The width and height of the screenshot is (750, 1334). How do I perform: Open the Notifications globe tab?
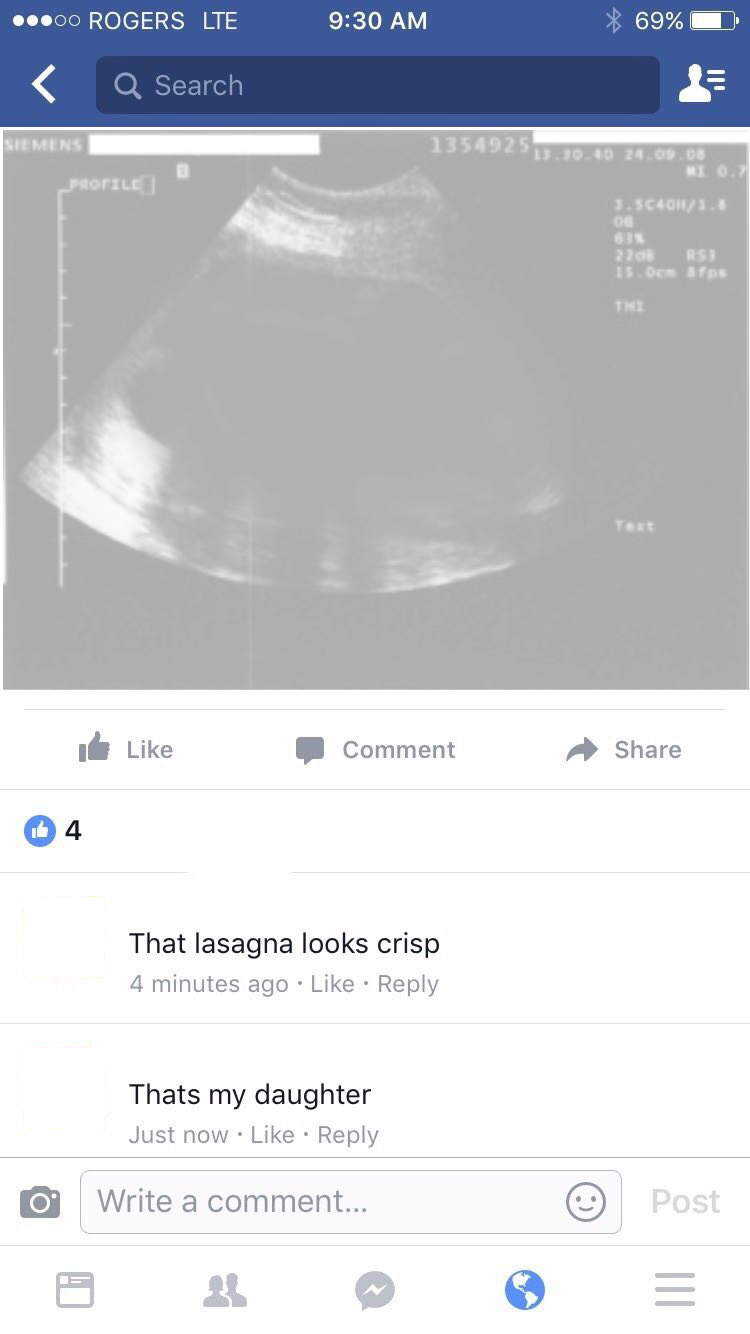click(x=525, y=1289)
